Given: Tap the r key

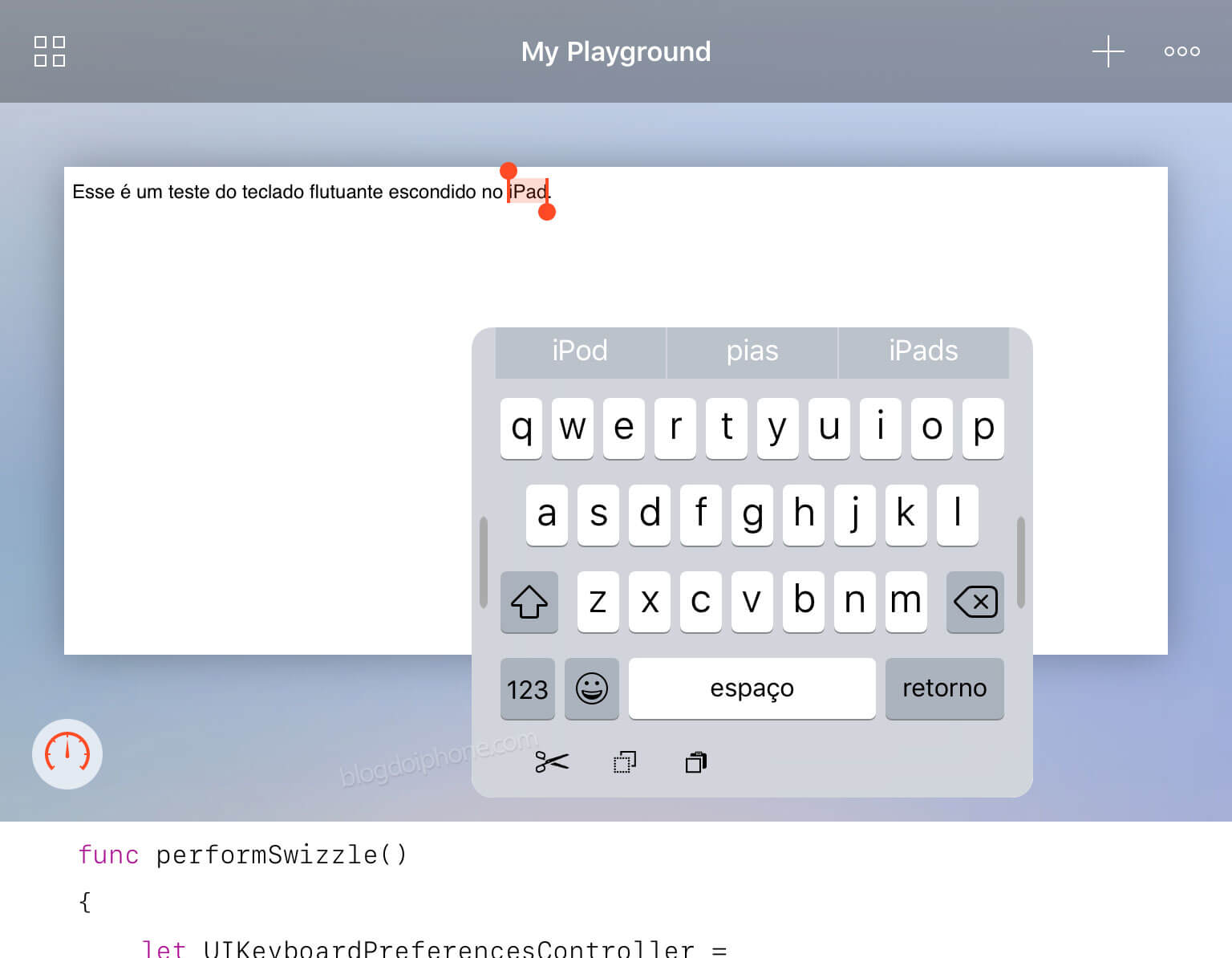Looking at the screenshot, I should pyautogui.click(x=675, y=428).
